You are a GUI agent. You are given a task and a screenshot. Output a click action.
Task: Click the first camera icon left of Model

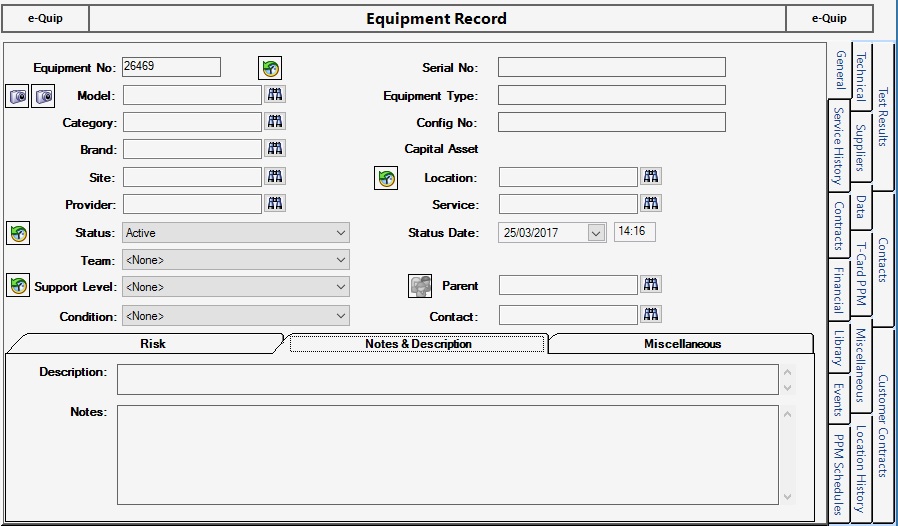18,96
